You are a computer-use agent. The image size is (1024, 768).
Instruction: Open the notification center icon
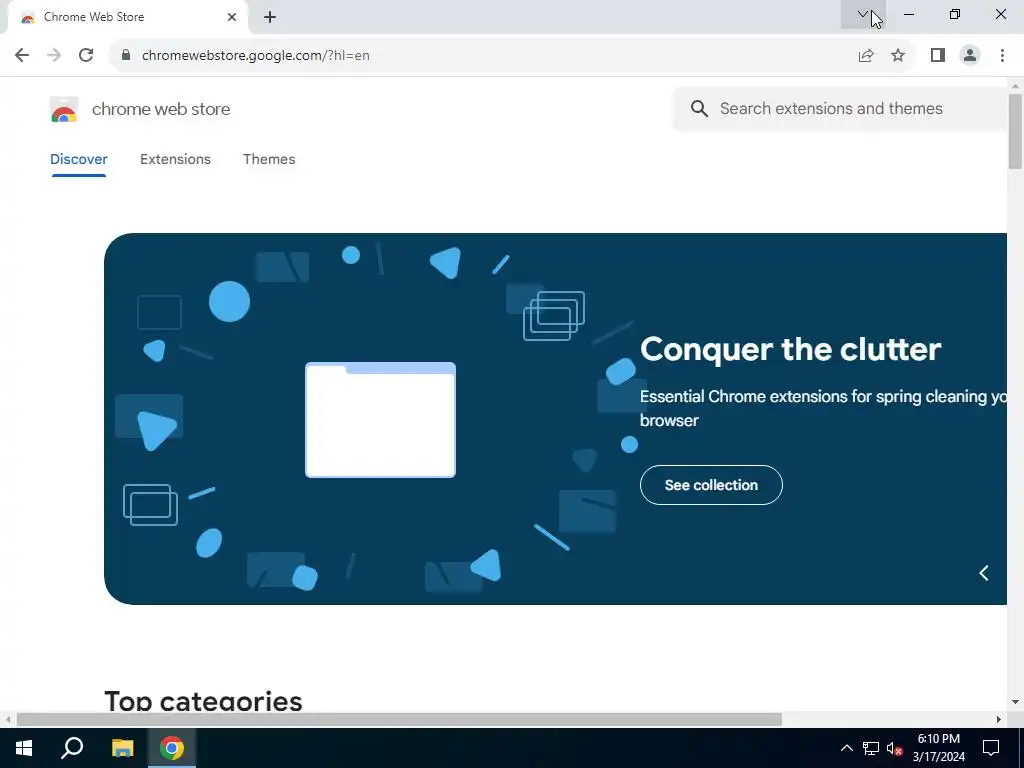[991, 748]
